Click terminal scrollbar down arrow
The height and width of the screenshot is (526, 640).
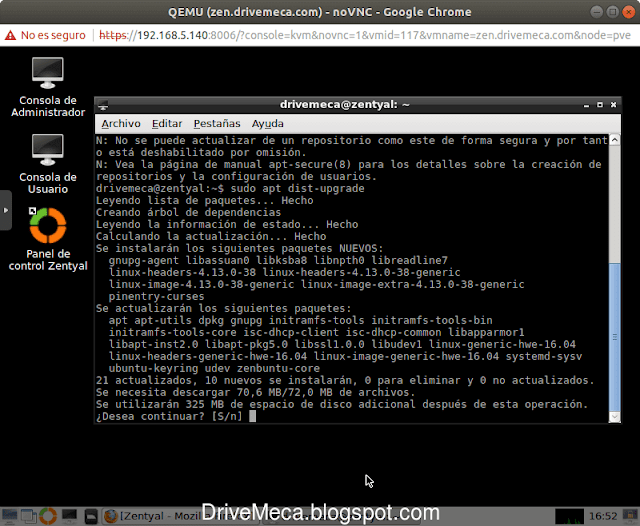point(614,417)
